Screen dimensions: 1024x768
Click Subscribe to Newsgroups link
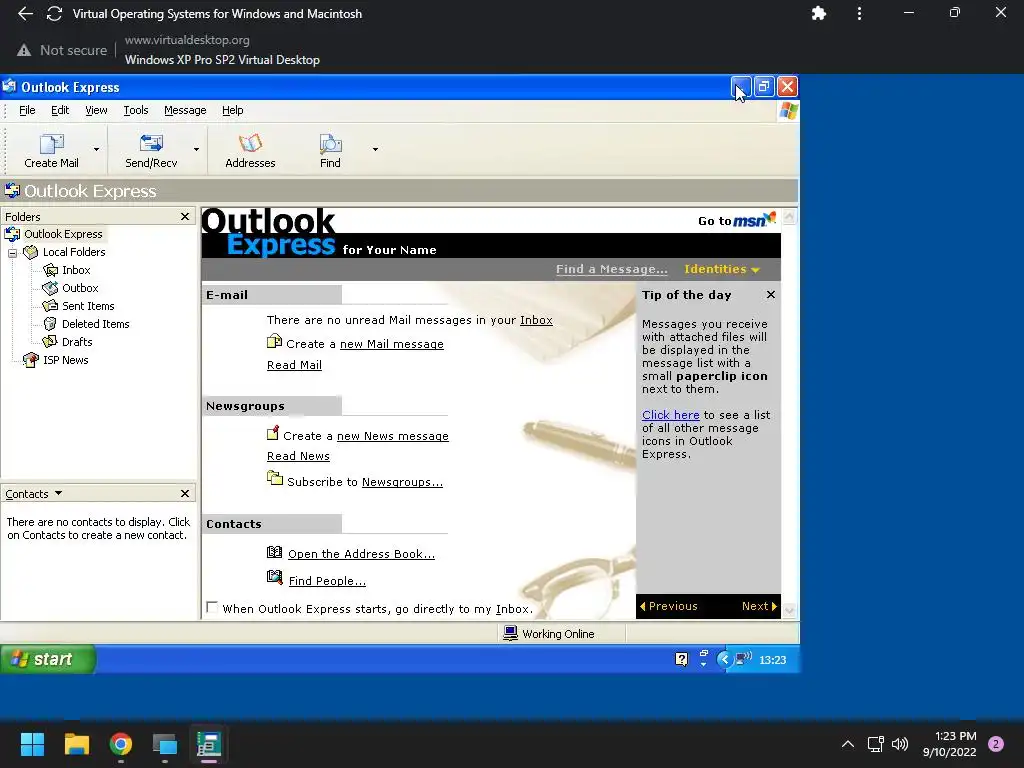pyautogui.click(x=402, y=482)
